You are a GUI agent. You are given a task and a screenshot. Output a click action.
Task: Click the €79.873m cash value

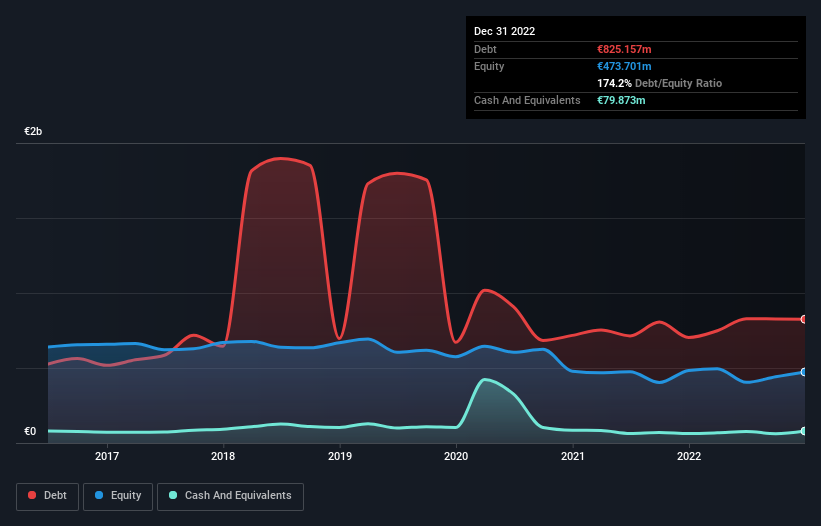pos(621,100)
